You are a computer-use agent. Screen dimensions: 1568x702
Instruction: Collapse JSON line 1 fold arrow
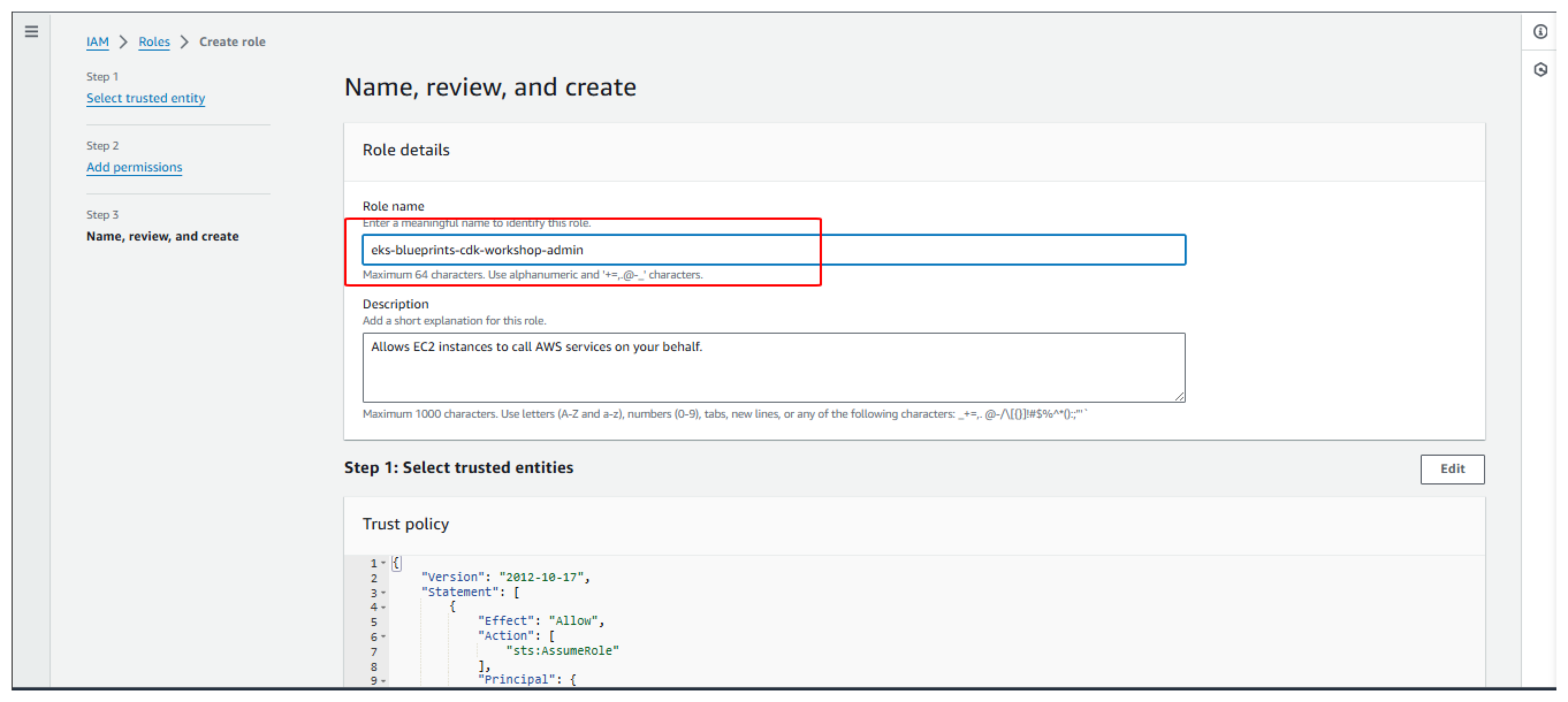(383, 563)
